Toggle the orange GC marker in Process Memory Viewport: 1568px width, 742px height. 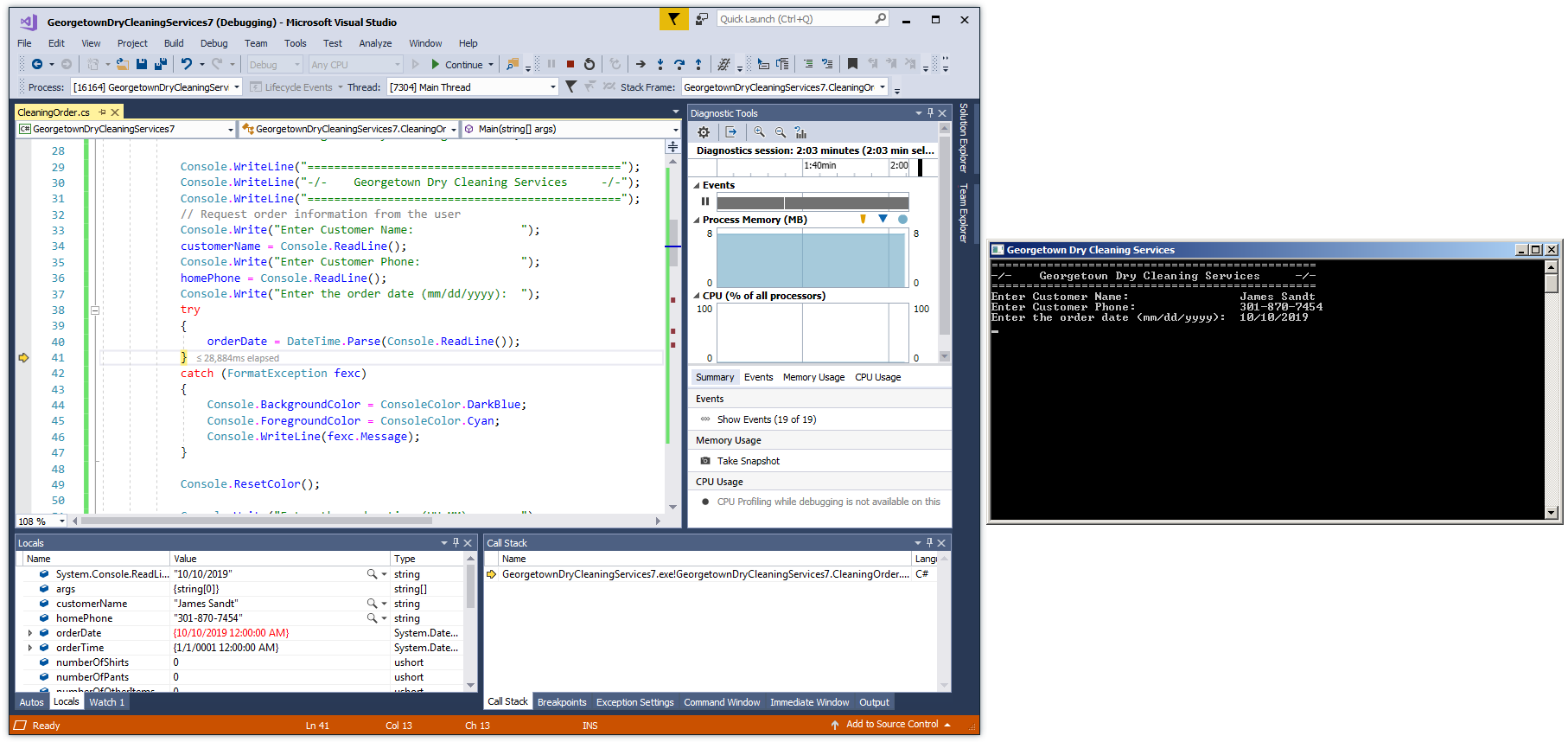(863, 220)
